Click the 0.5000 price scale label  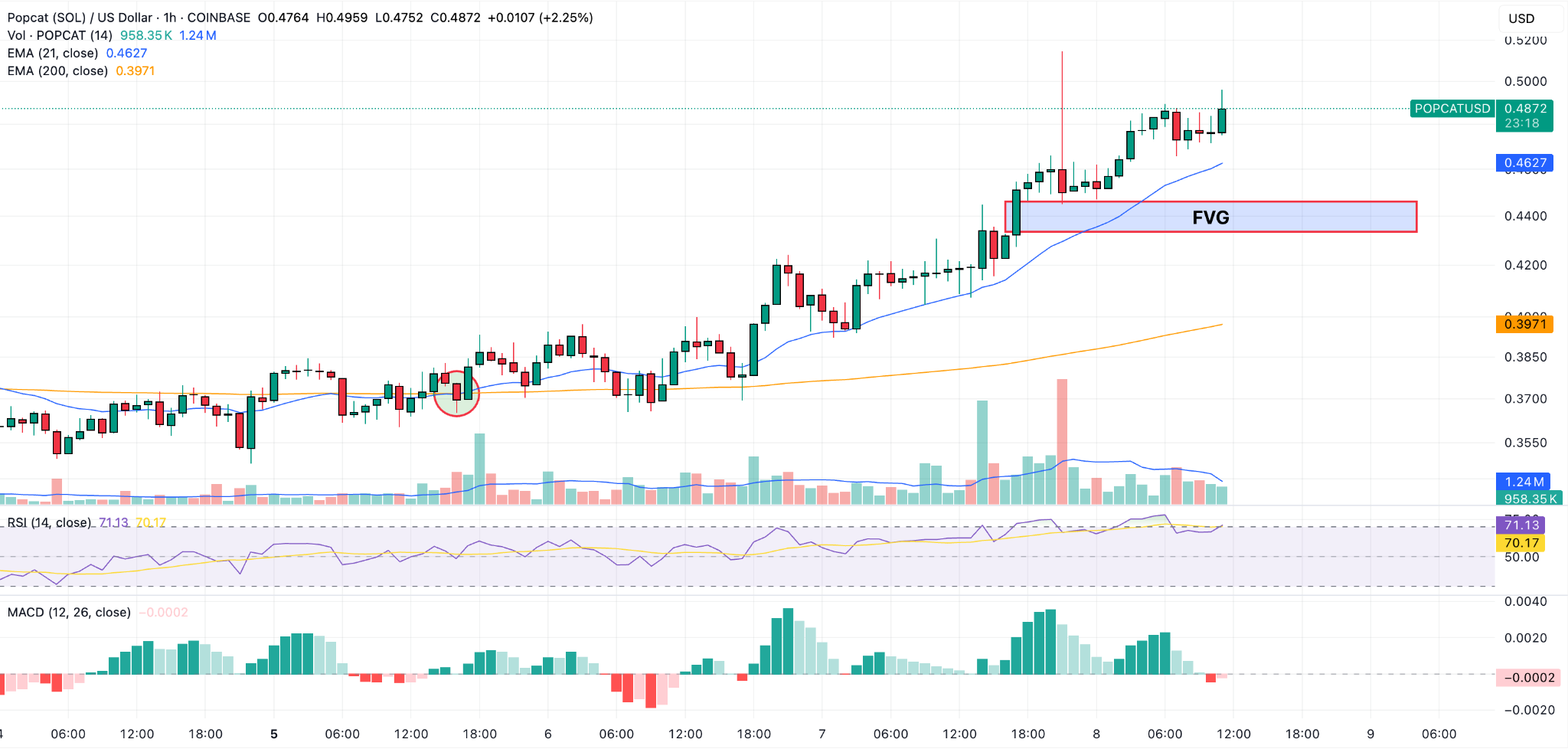[x=1525, y=81]
